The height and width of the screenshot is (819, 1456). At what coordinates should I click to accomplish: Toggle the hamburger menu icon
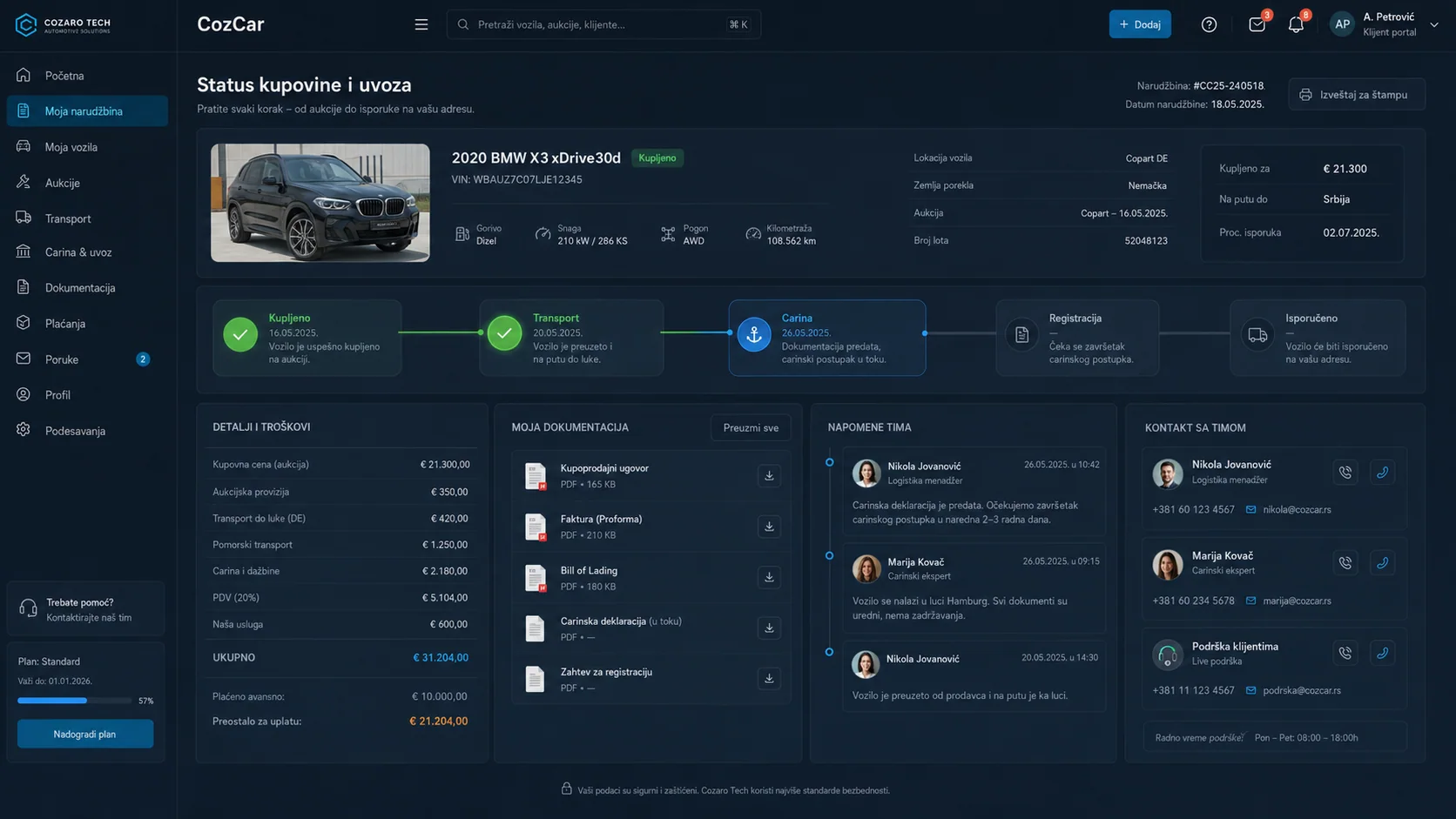click(x=421, y=24)
